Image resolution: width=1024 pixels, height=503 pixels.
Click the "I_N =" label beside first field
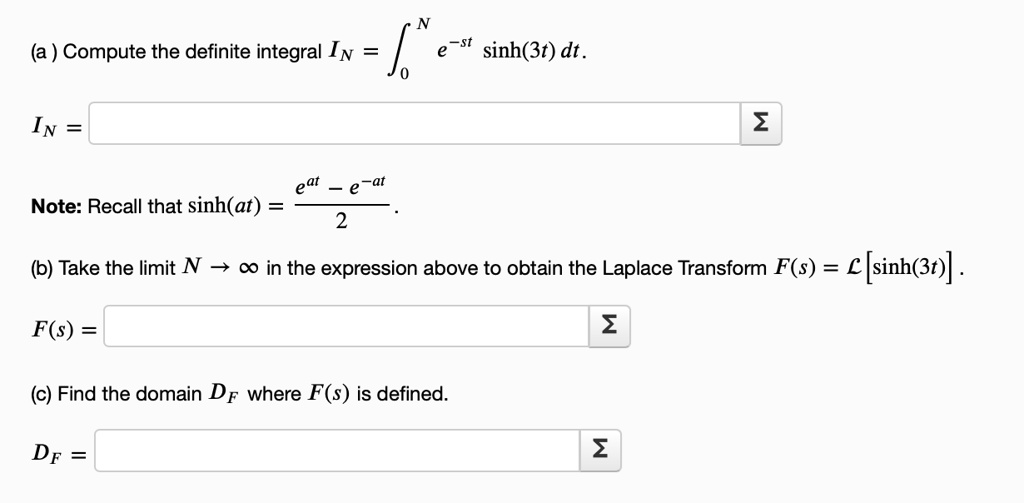point(54,125)
